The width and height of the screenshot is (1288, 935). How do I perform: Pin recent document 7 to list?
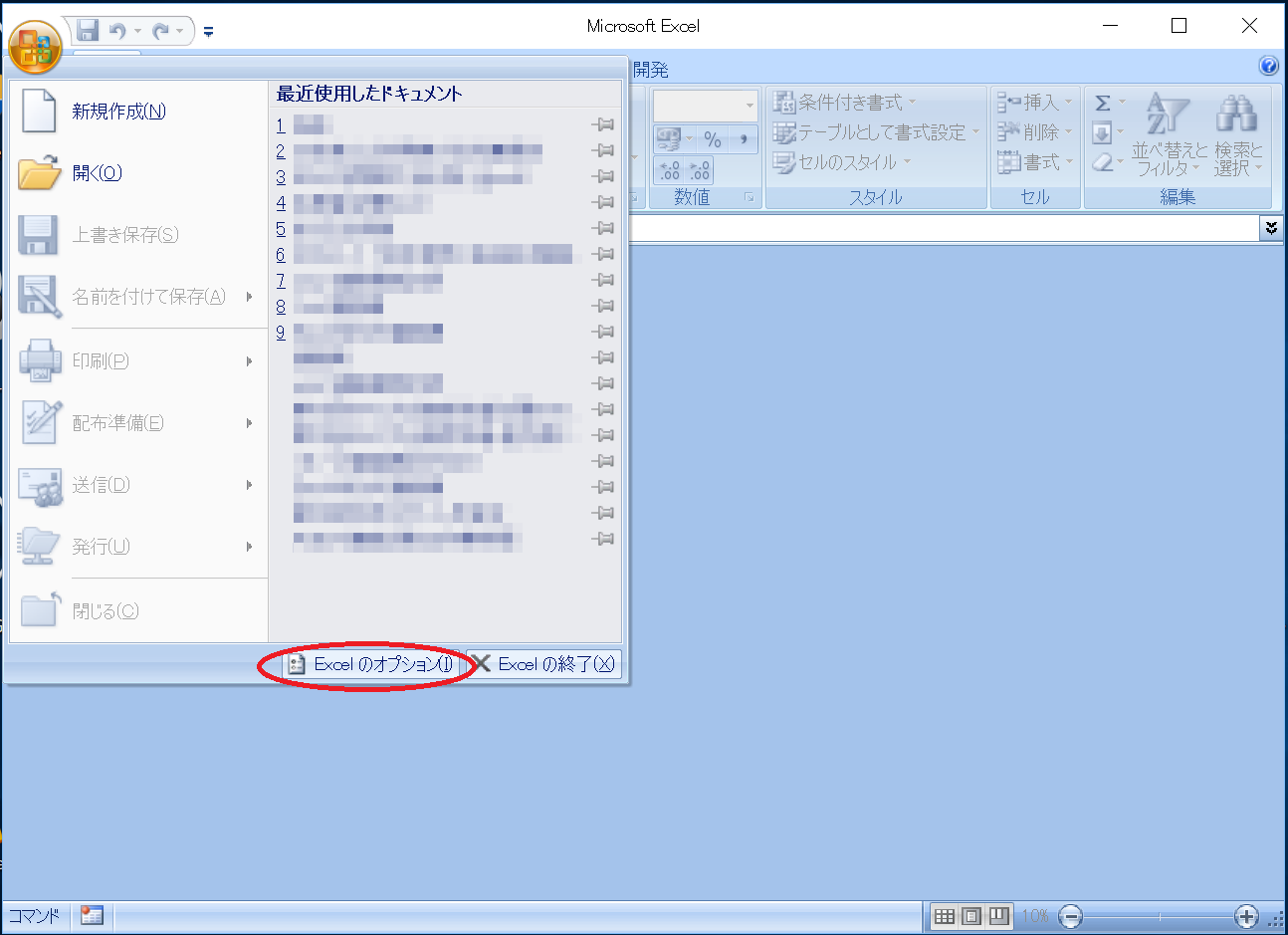(603, 280)
